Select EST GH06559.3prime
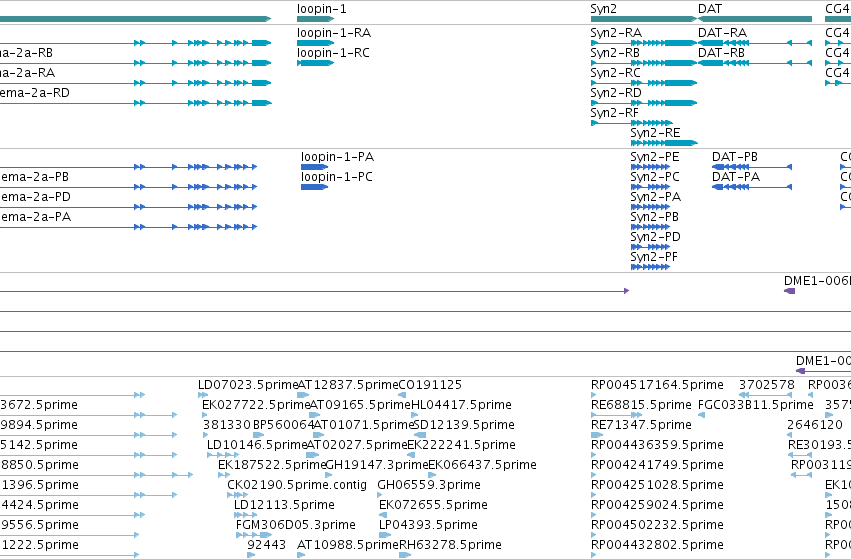 [429, 485]
